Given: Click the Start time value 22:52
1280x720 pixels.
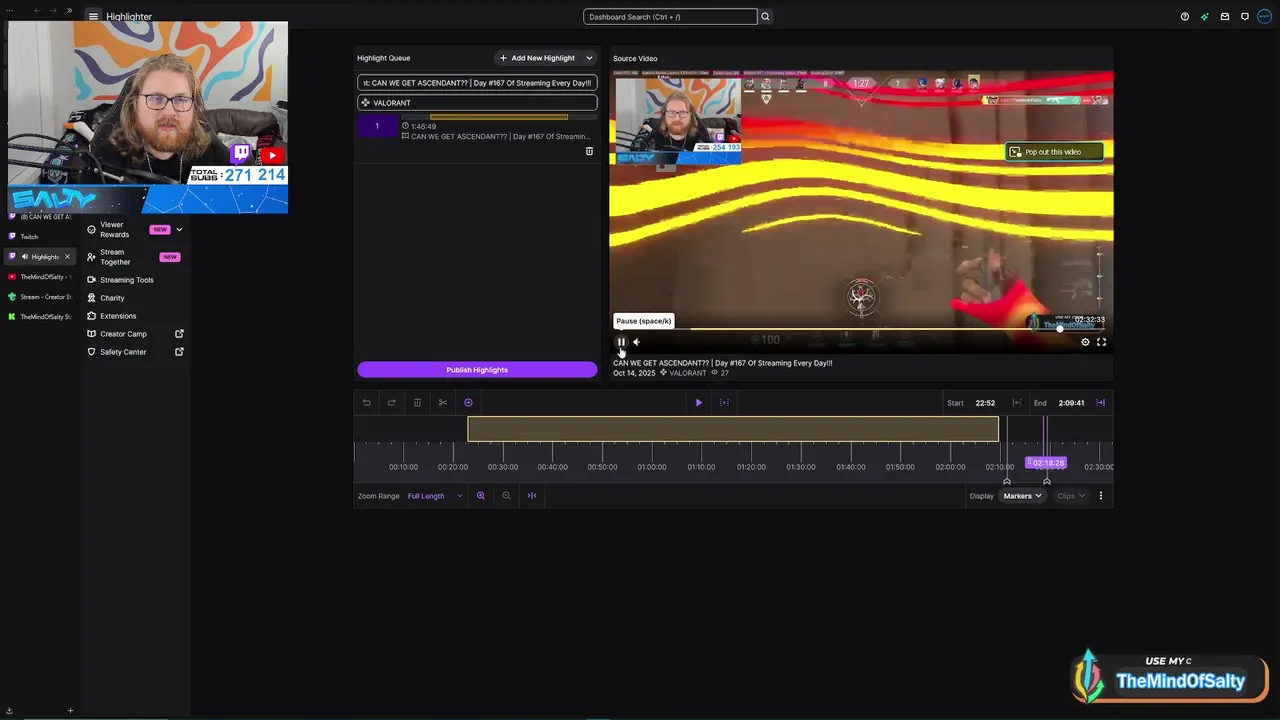Looking at the screenshot, I should pyautogui.click(x=985, y=403).
